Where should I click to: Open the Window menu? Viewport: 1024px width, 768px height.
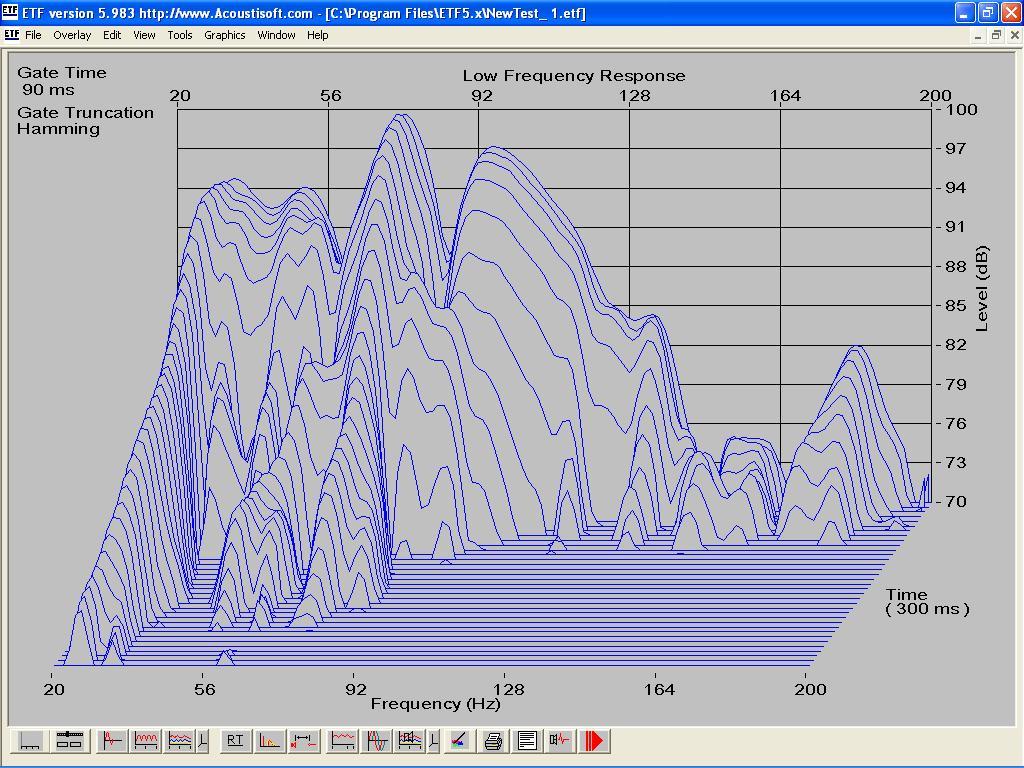point(276,35)
